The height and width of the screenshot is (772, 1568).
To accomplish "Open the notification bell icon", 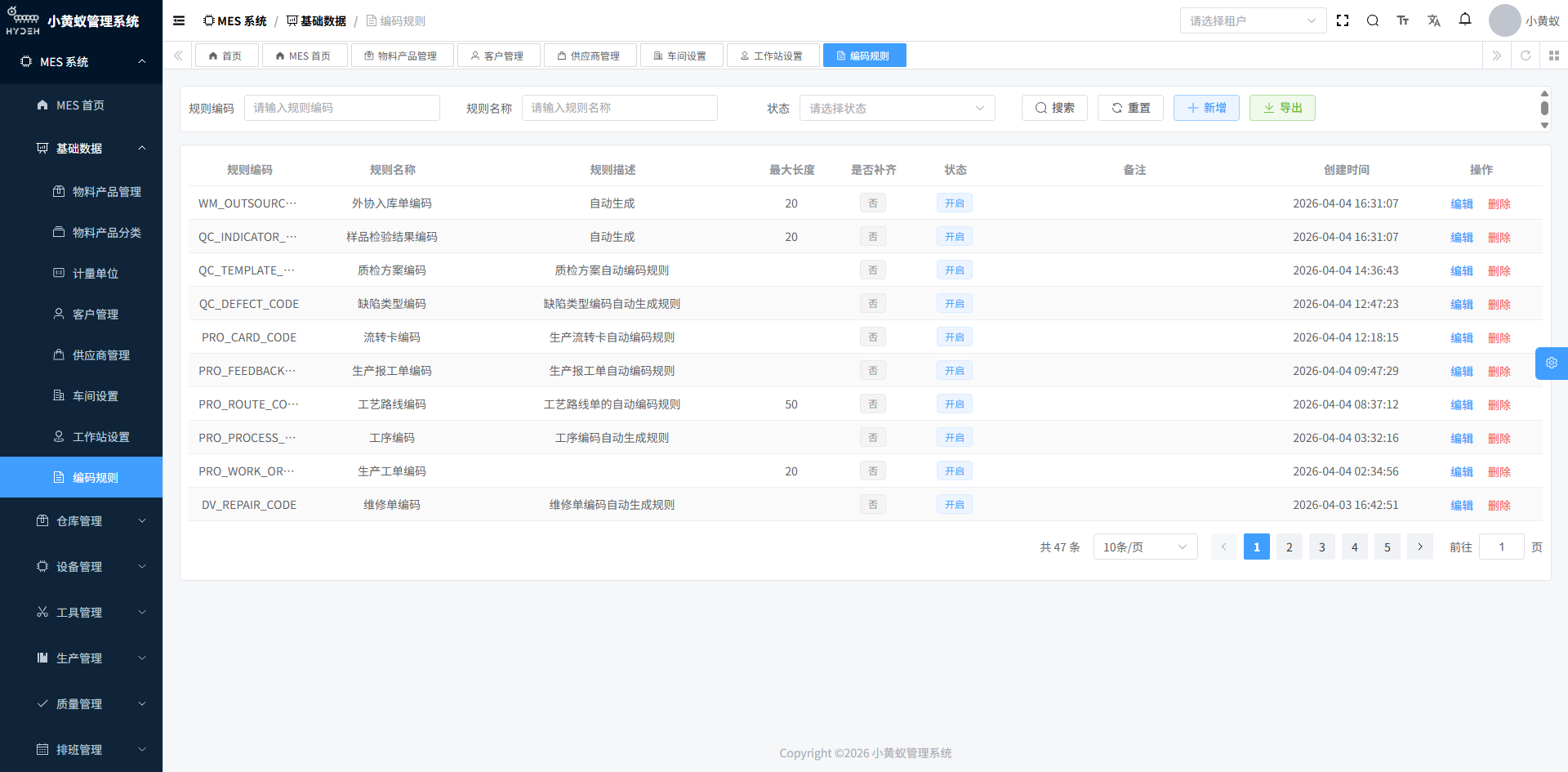I will (x=1465, y=20).
